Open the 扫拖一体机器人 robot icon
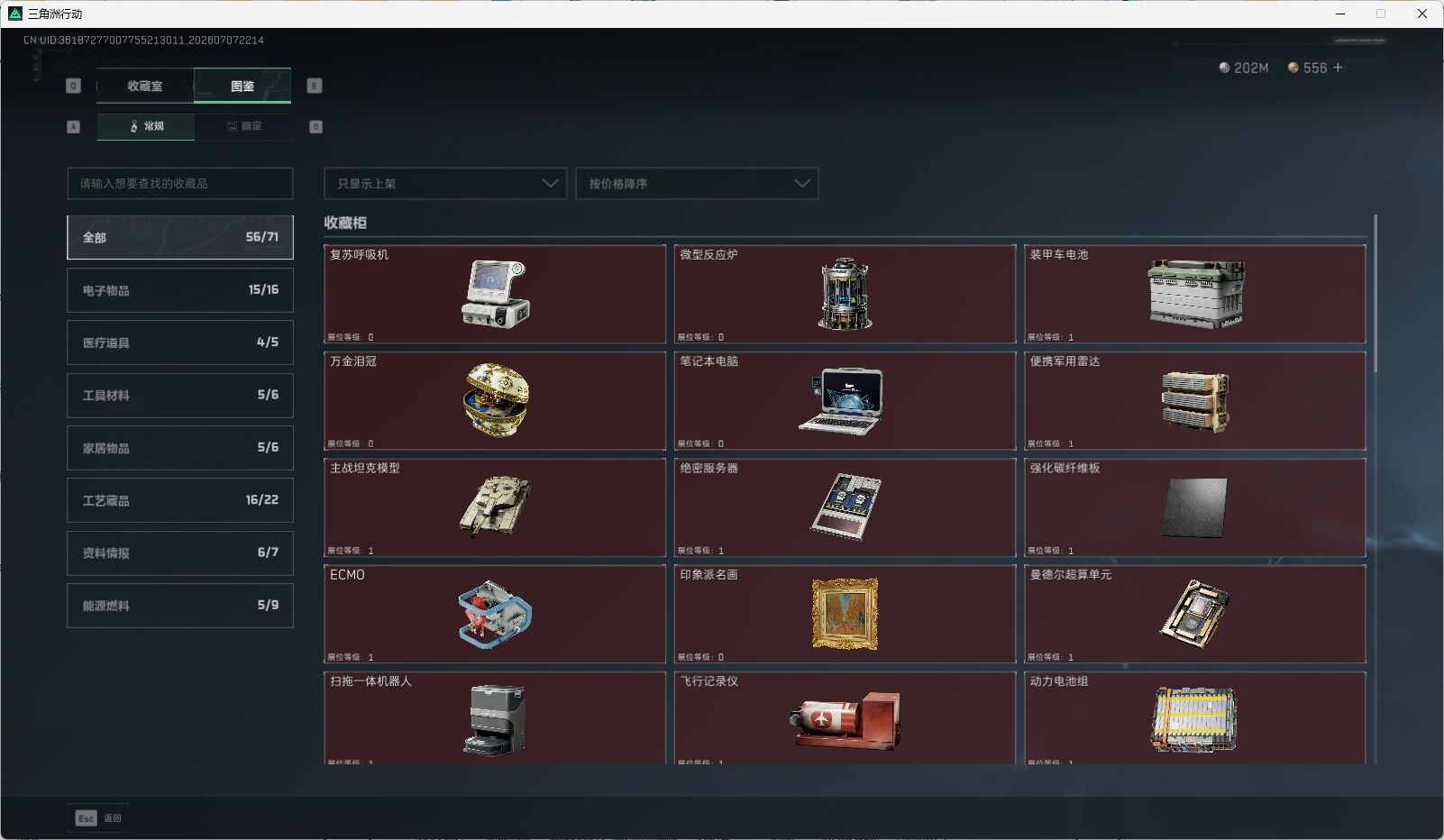 click(495, 720)
